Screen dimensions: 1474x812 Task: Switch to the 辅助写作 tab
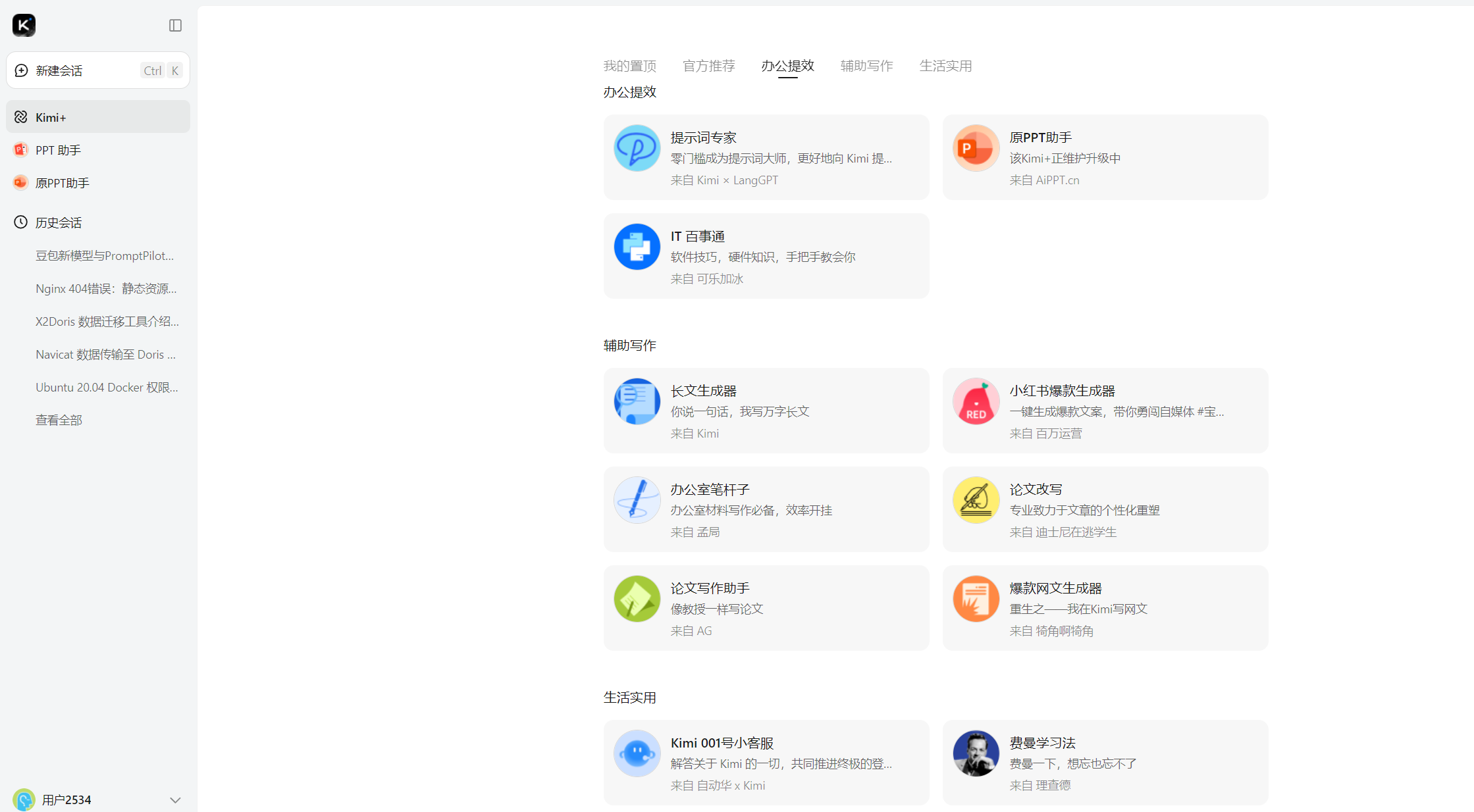[866, 66]
